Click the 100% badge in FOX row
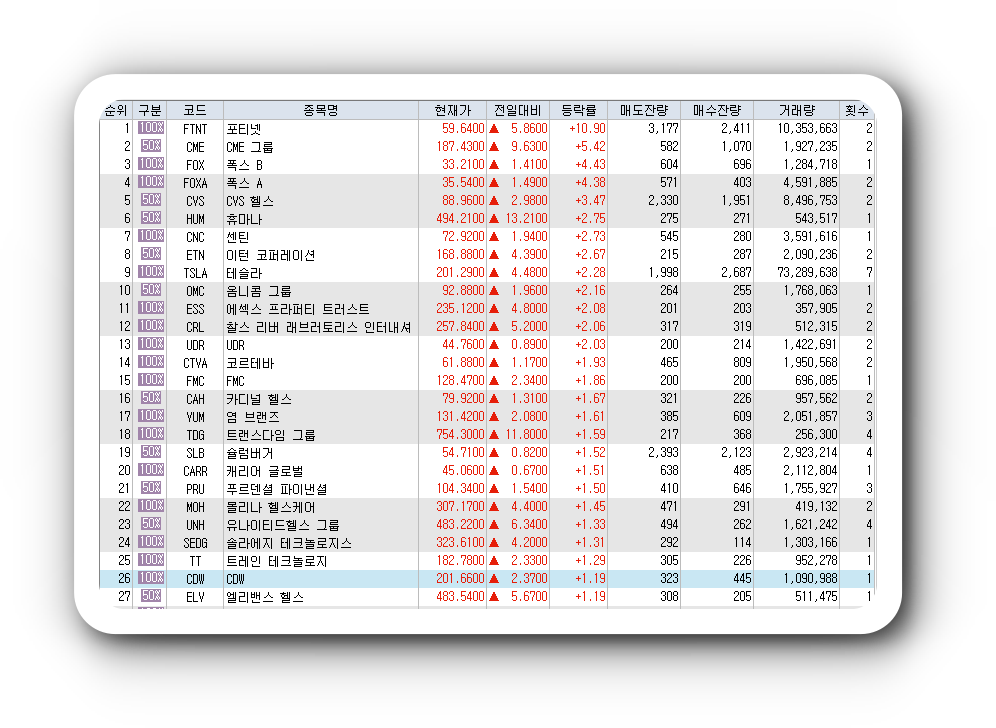 (151, 164)
